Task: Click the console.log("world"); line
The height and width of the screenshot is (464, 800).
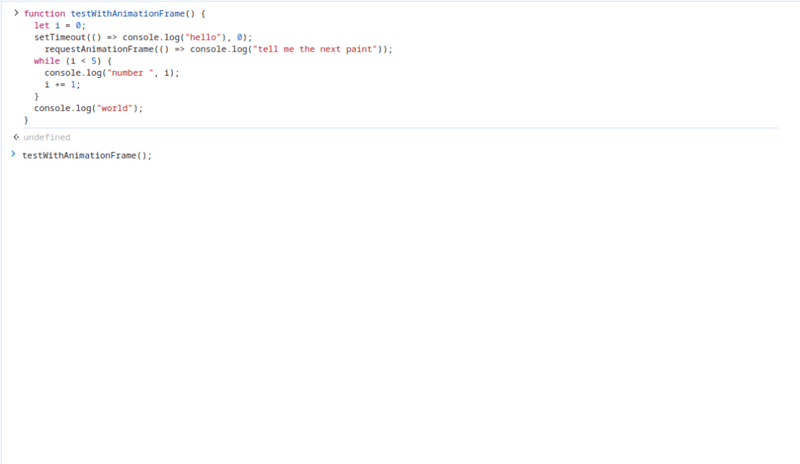Action: [x=89, y=108]
